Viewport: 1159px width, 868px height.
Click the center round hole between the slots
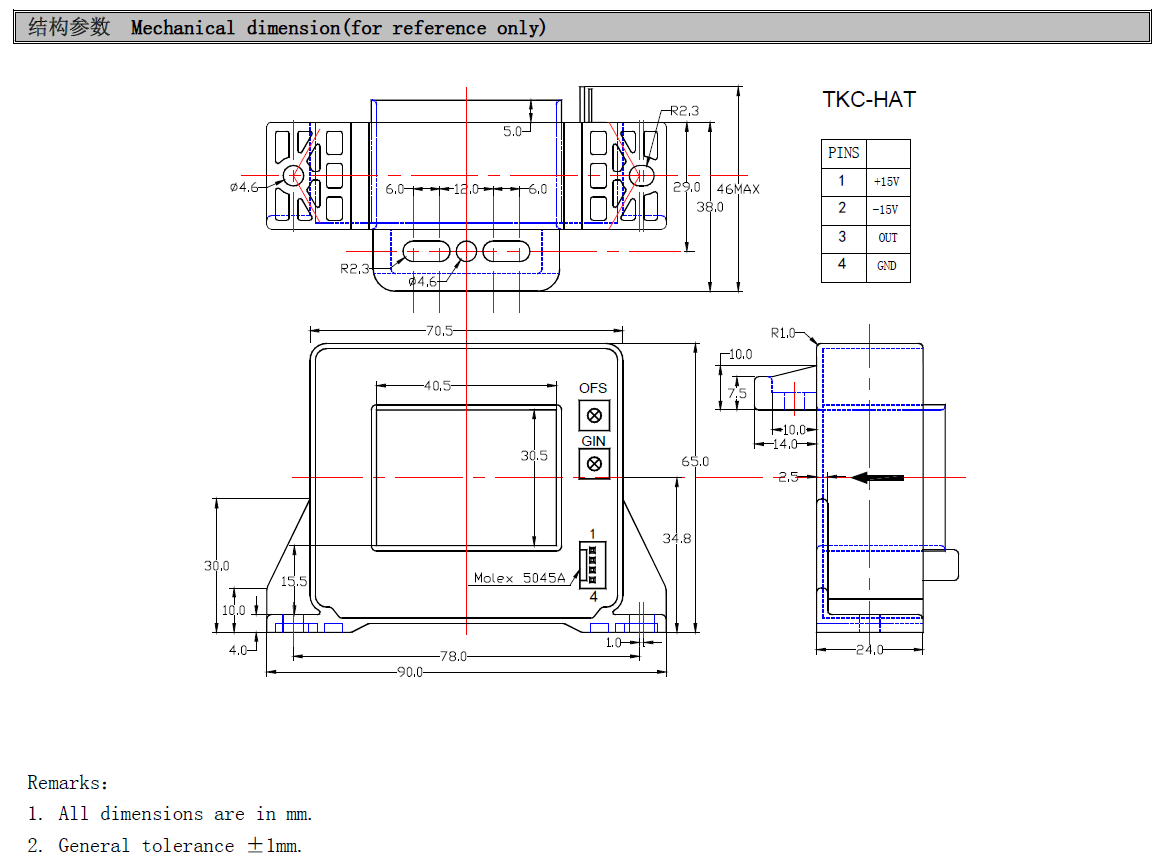pos(466,251)
